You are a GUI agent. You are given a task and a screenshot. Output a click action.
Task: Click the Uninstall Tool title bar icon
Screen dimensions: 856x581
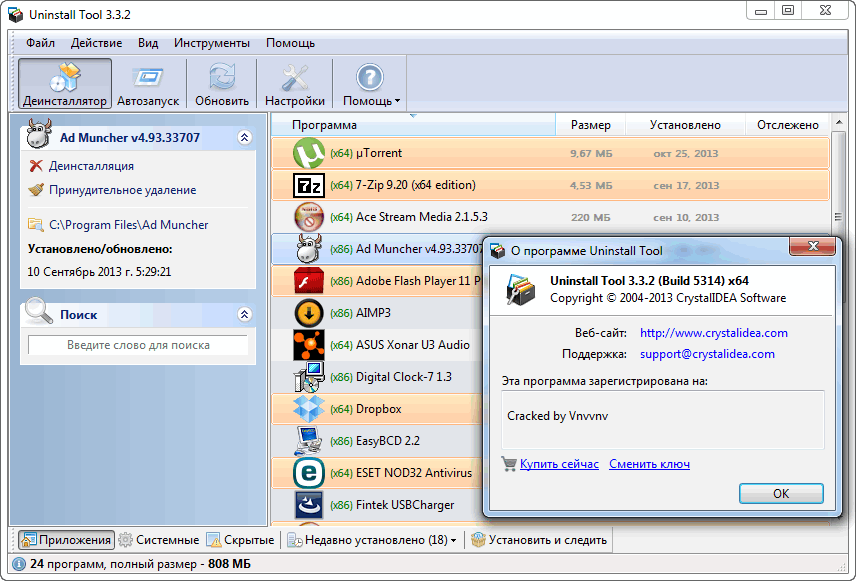[16, 15]
